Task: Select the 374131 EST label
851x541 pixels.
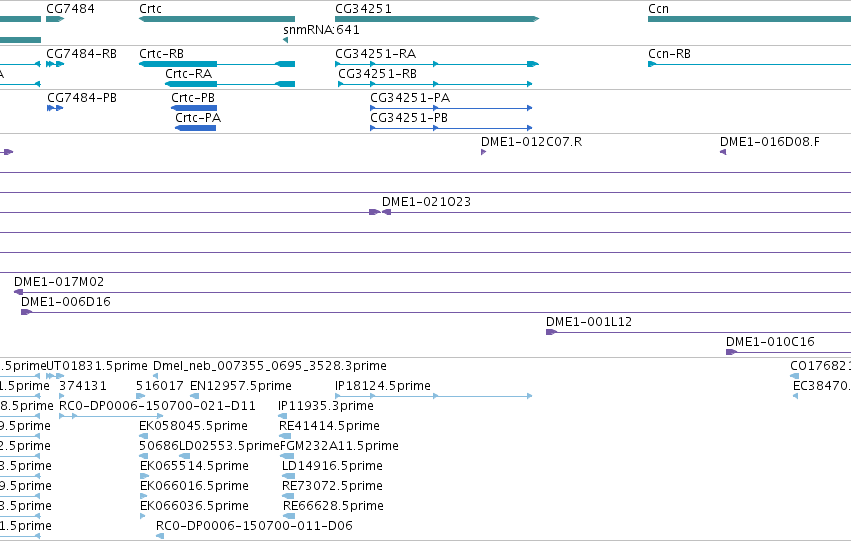Action: tap(83, 386)
